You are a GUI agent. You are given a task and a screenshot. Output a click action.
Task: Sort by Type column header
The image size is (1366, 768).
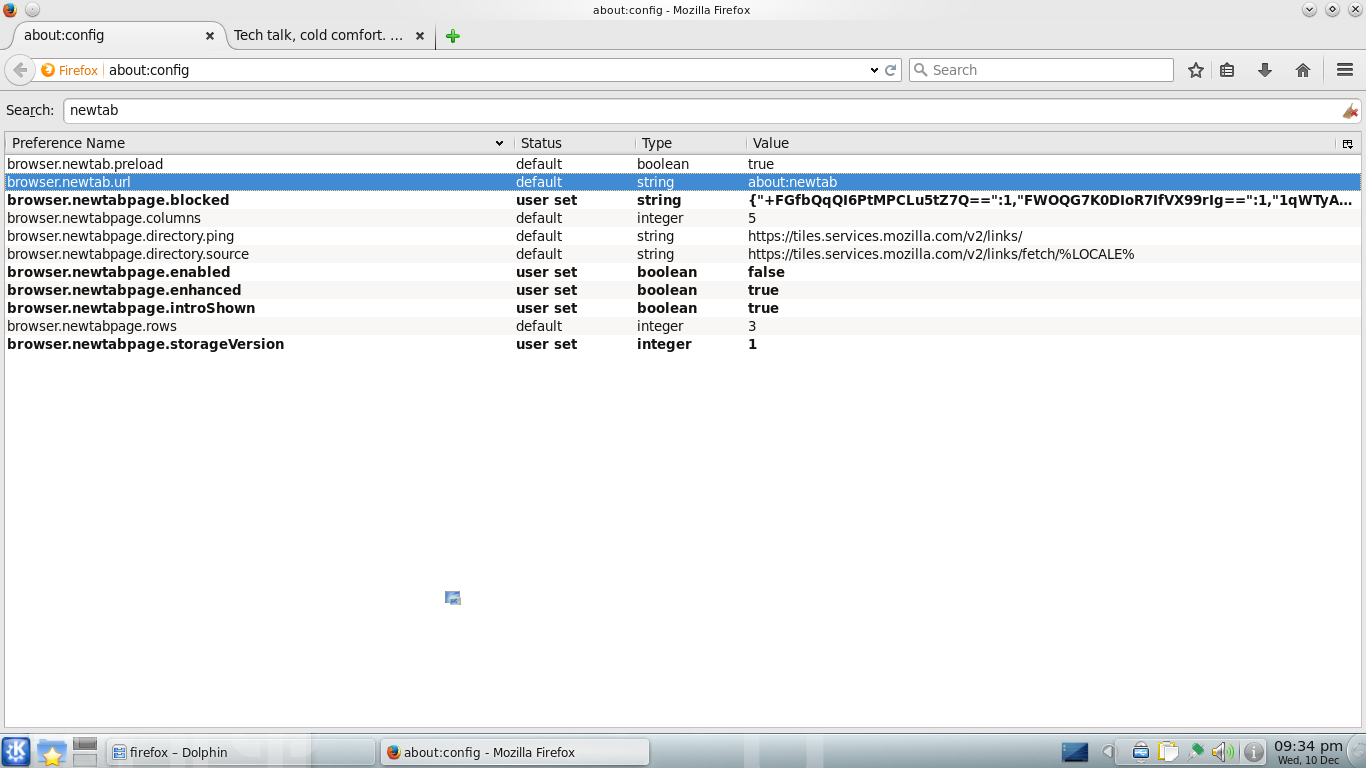691,143
